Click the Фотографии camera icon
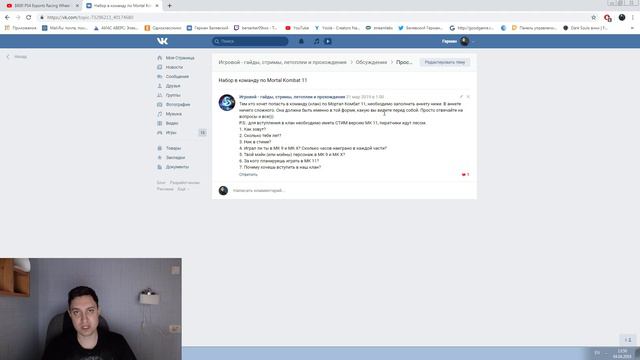This screenshot has width=640, height=360. click(160, 104)
